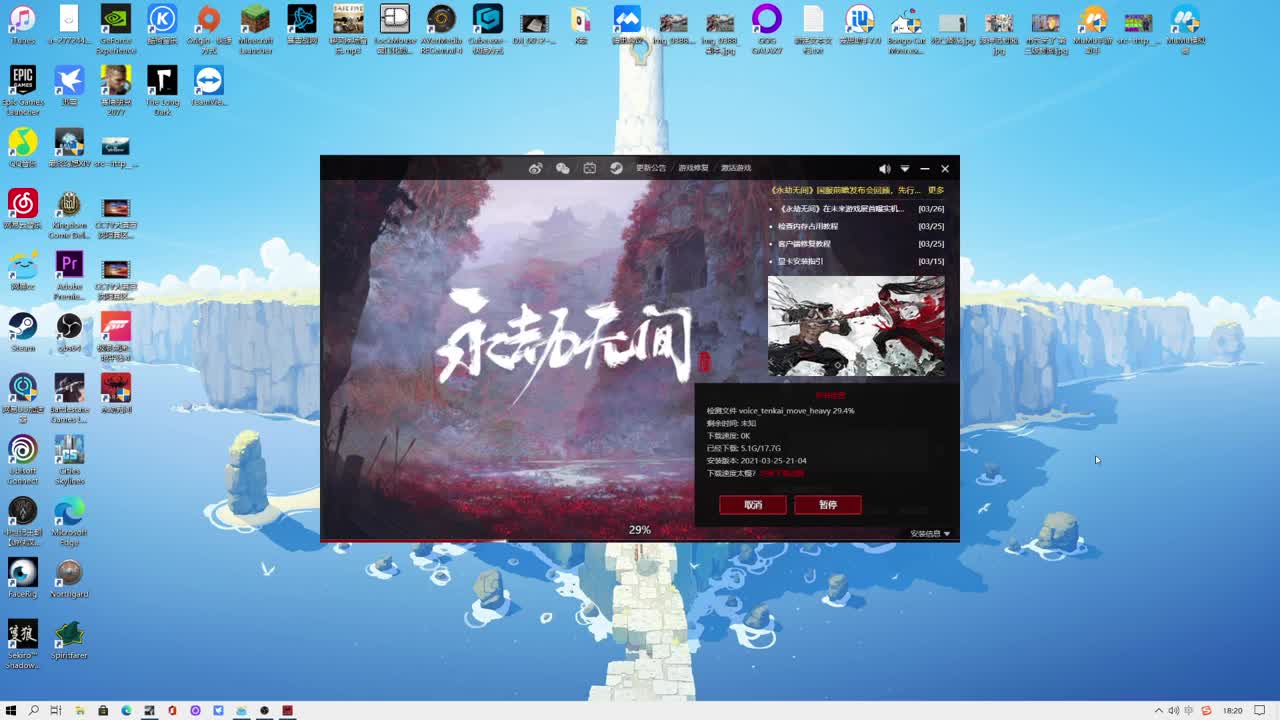The image size is (1280, 720).
Task: Open the 客户端修复教程 news item
Action: (804, 244)
